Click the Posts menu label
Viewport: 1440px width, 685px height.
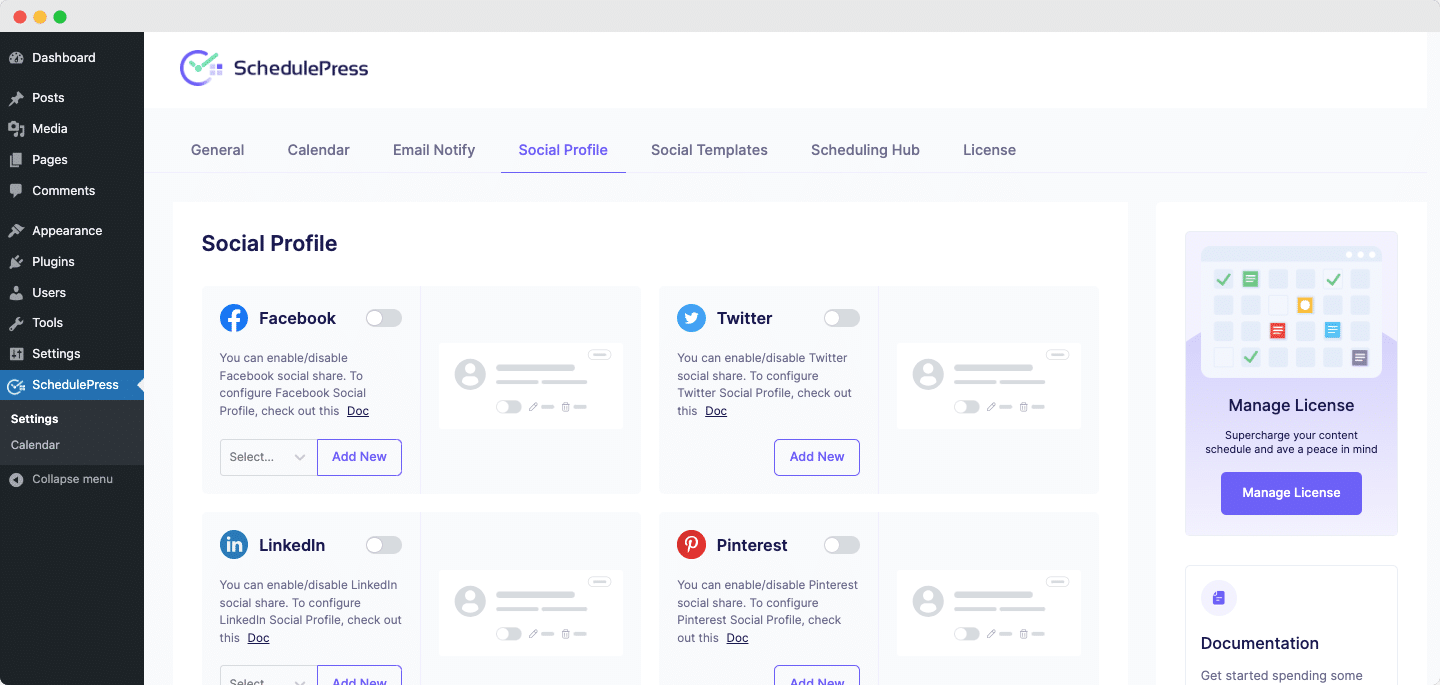[x=48, y=98]
